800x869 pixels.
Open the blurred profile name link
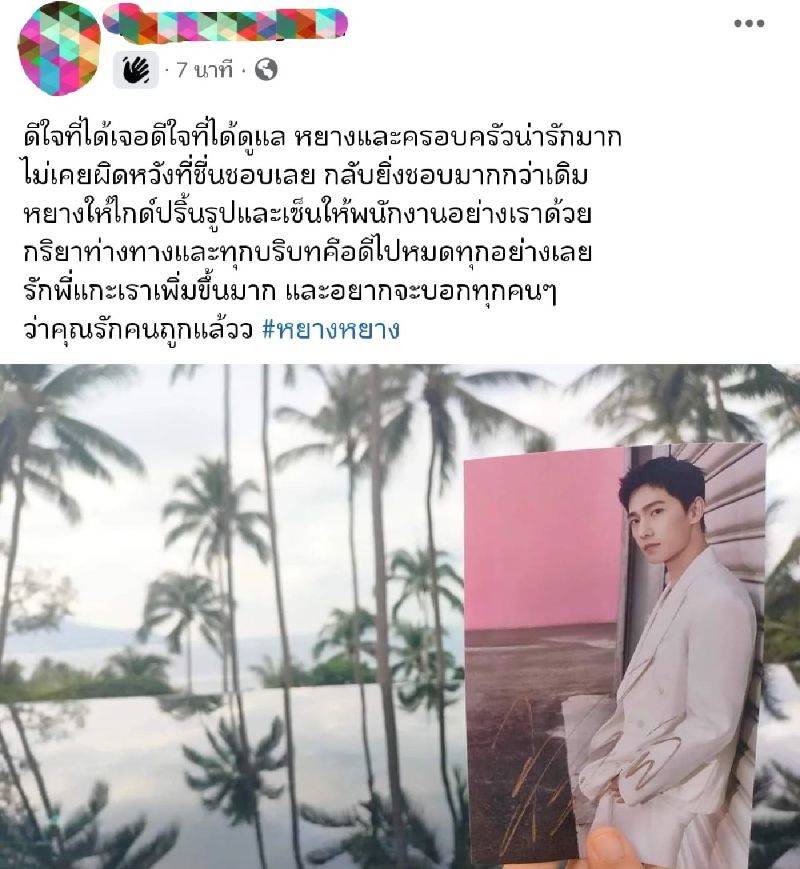pos(225,23)
